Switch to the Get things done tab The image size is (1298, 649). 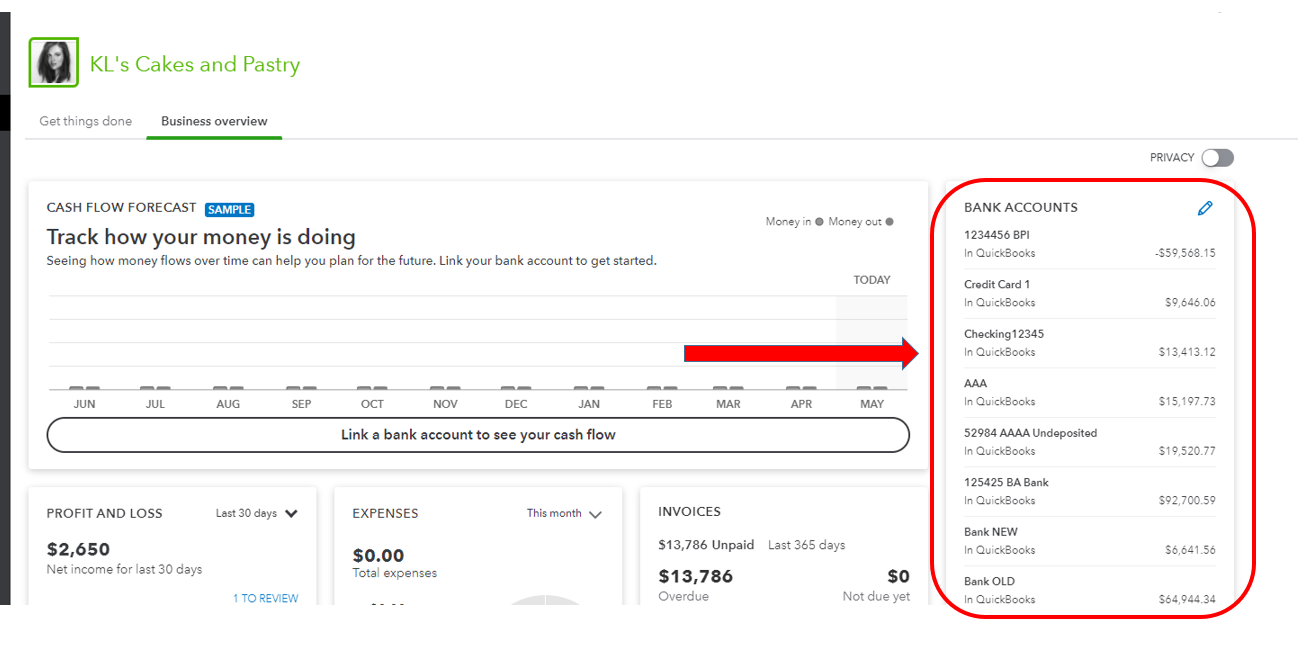coord(85,121)
